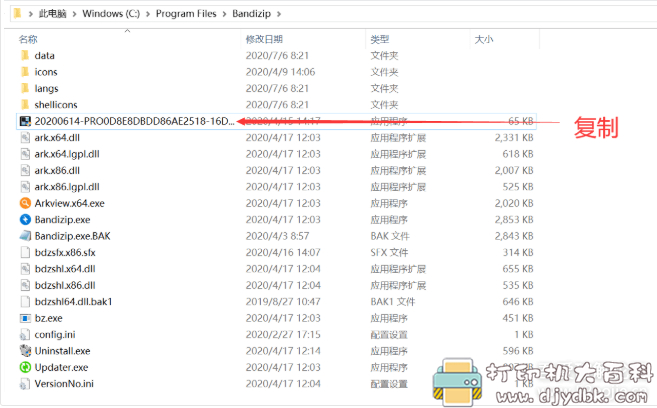This screenshot has height=408, width=657.
Task: Select the ark.x86.lgpl.dll file icon
Action: [x=25, y=187]
